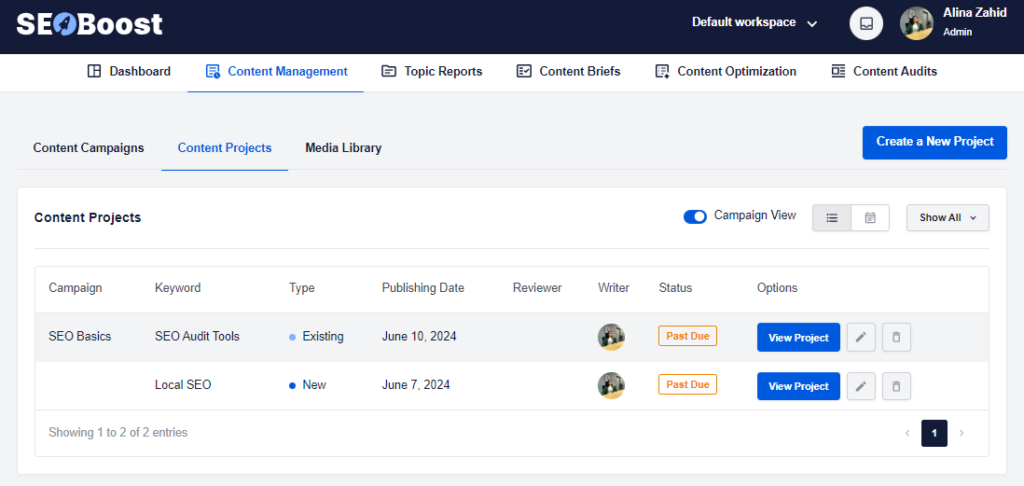Click the SEOBoost logo
This screenshot has height=486, width=1024.
(89, 24)
